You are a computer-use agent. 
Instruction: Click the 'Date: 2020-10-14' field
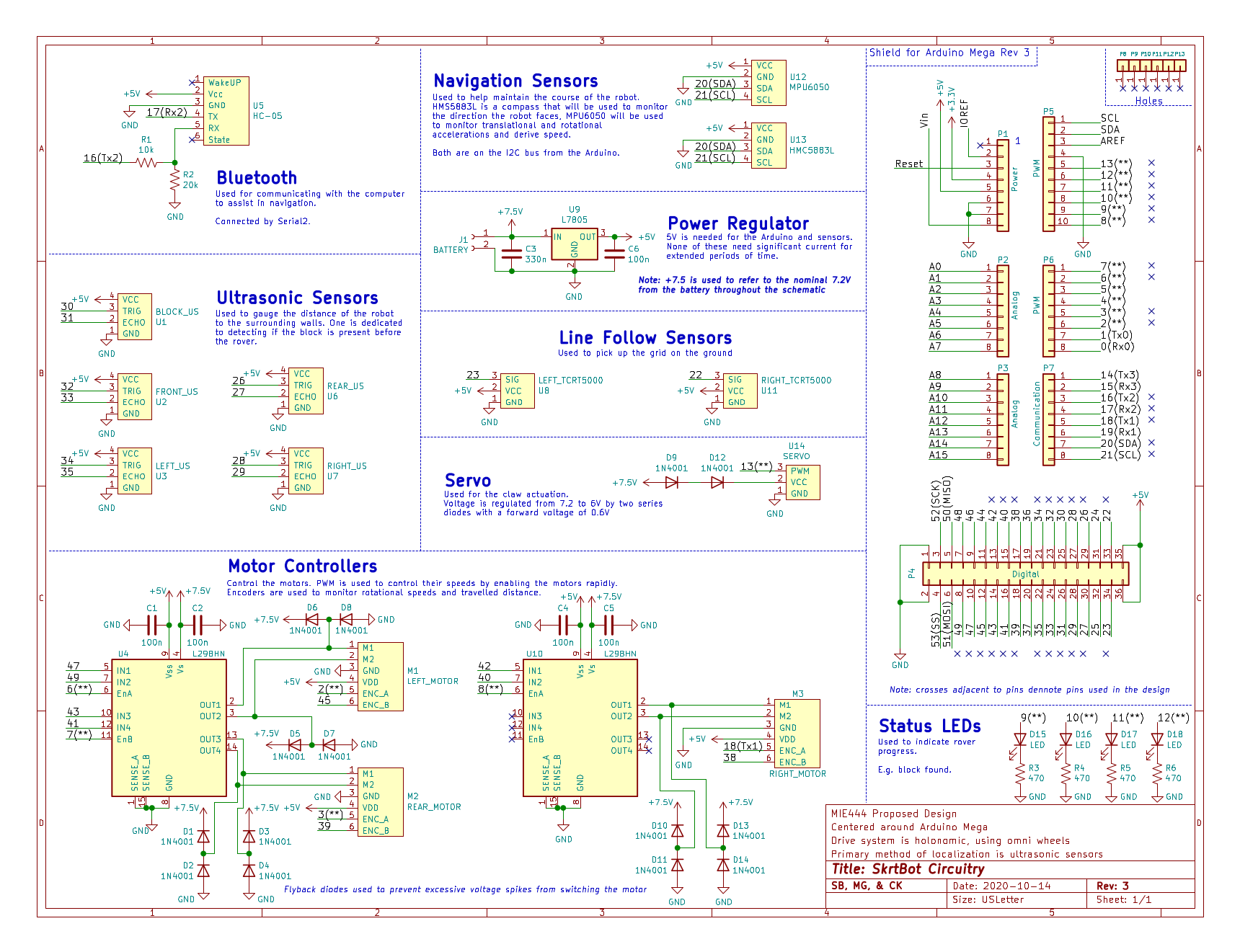pos(1002,886)
